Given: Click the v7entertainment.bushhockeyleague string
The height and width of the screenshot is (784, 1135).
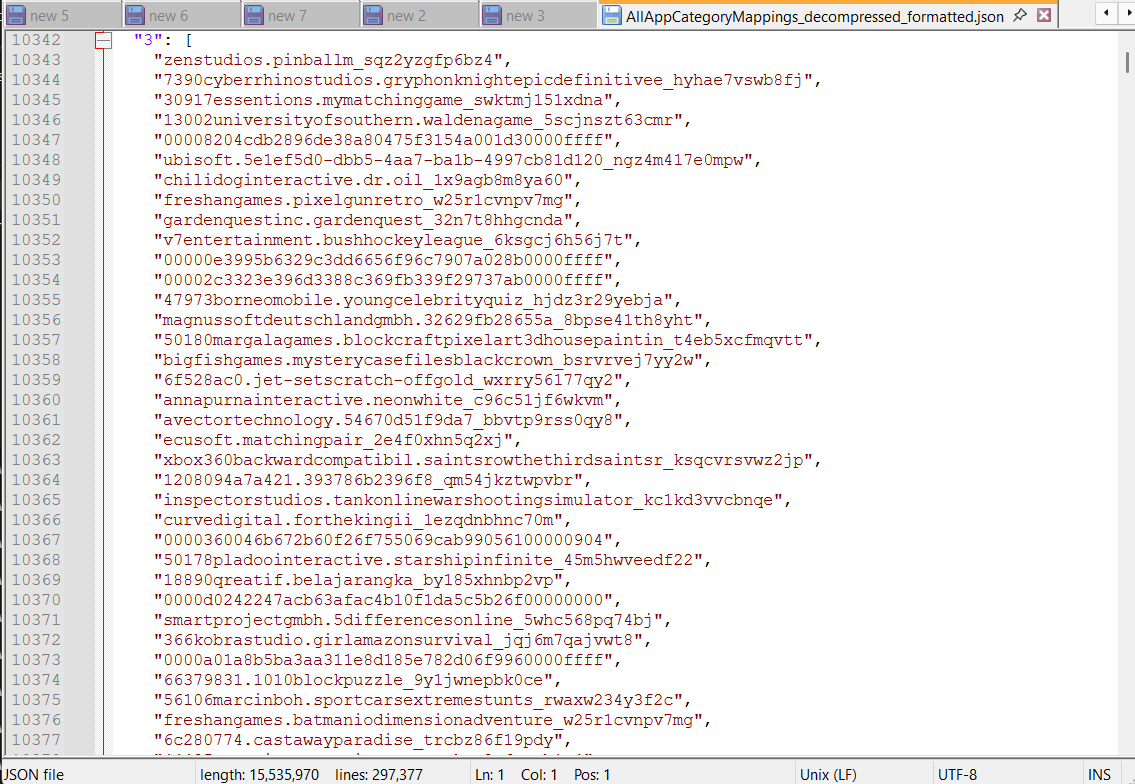Looking at the screenshot, I should click(x=393, y=240).
